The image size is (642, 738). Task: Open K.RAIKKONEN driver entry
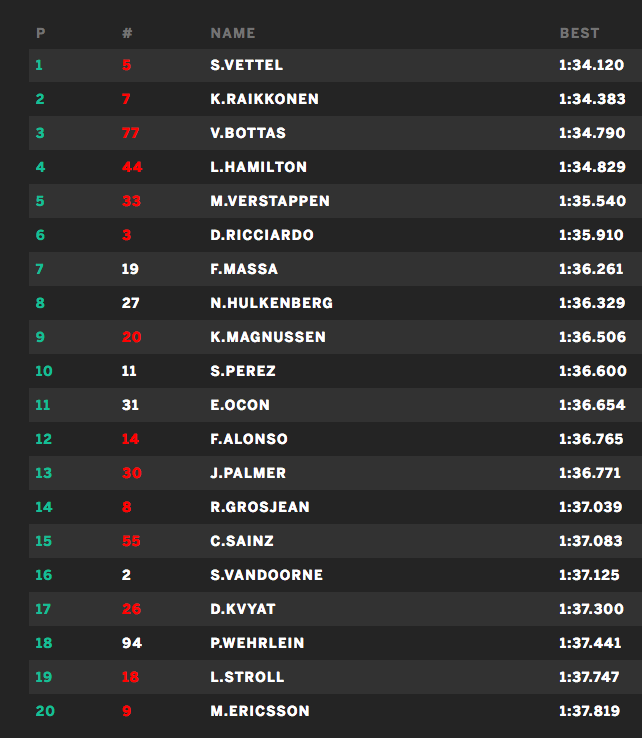tap(264, 99)
